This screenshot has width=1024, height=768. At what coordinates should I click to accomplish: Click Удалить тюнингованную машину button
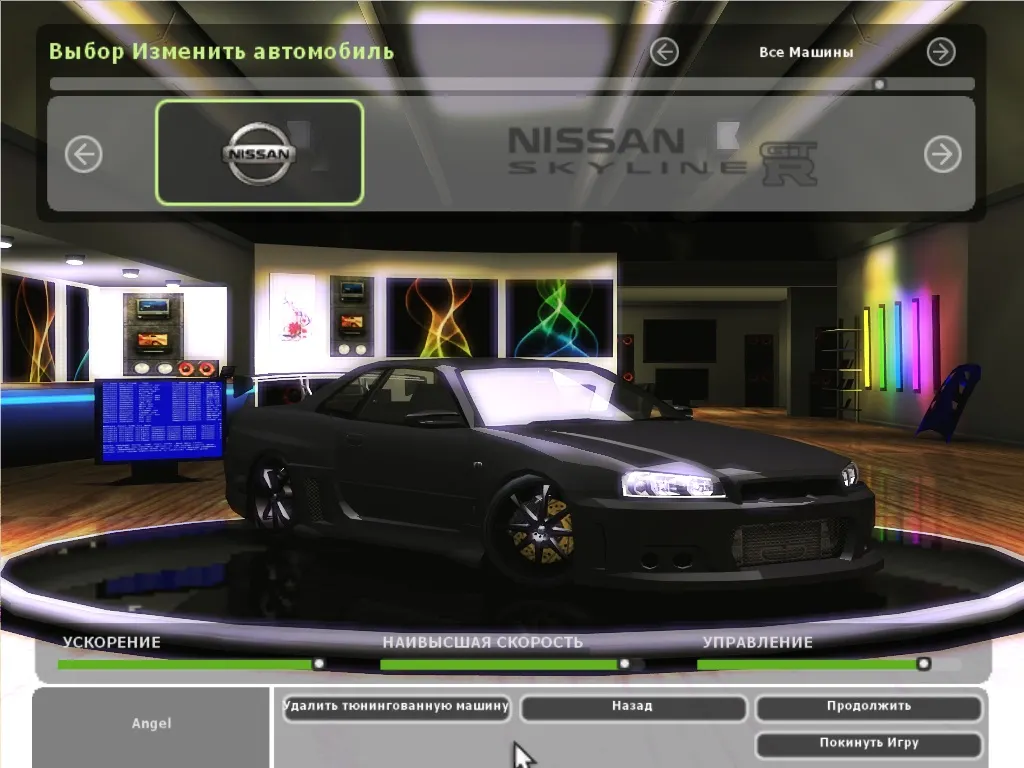(396, 707)
